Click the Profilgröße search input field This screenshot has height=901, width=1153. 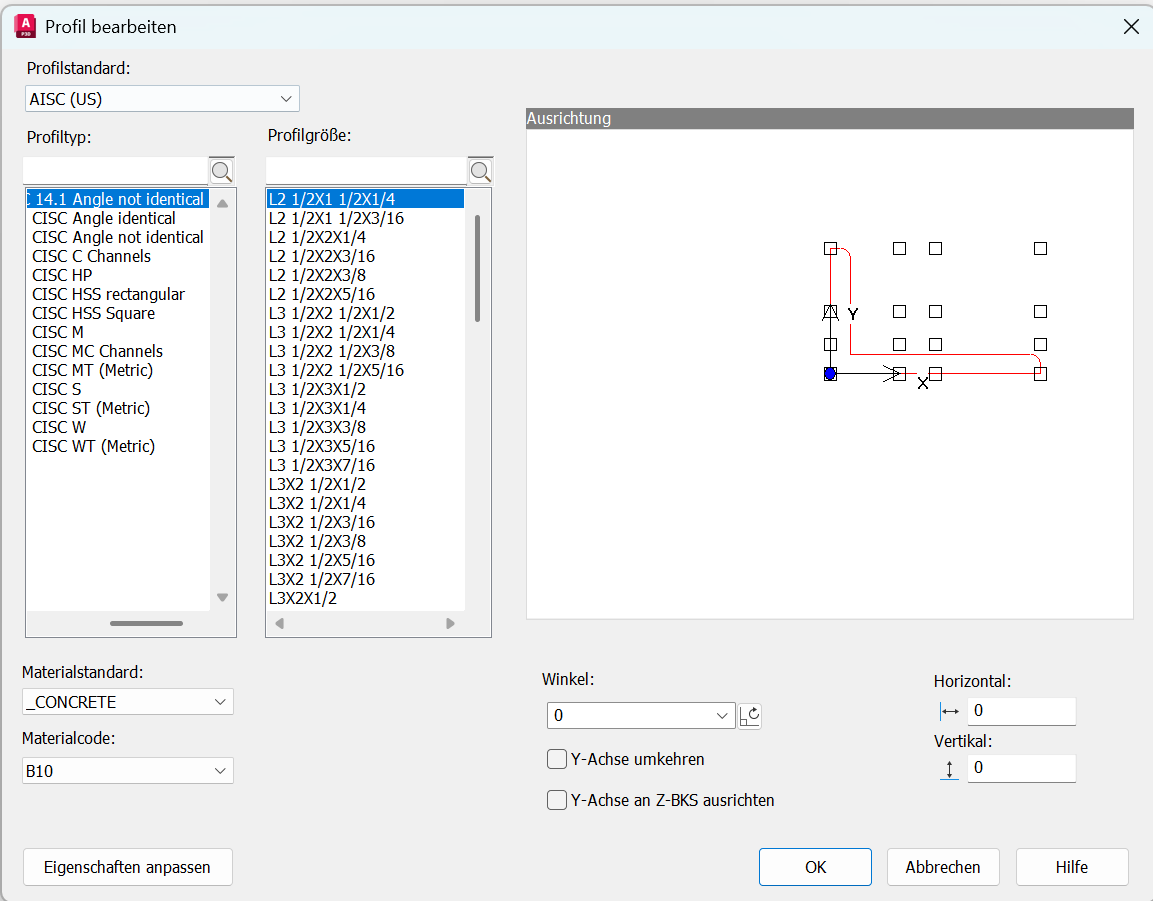pyautogui.click(x=366, y=171)
